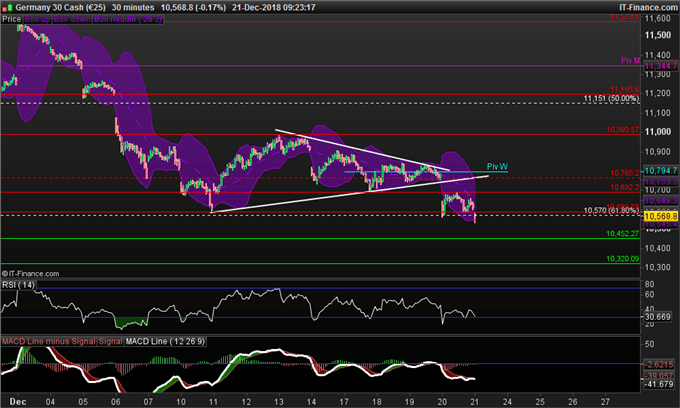The image size is (680, 408).
Task: Click the Piv W weekly pivot label
Action: (x=497, y=166)
